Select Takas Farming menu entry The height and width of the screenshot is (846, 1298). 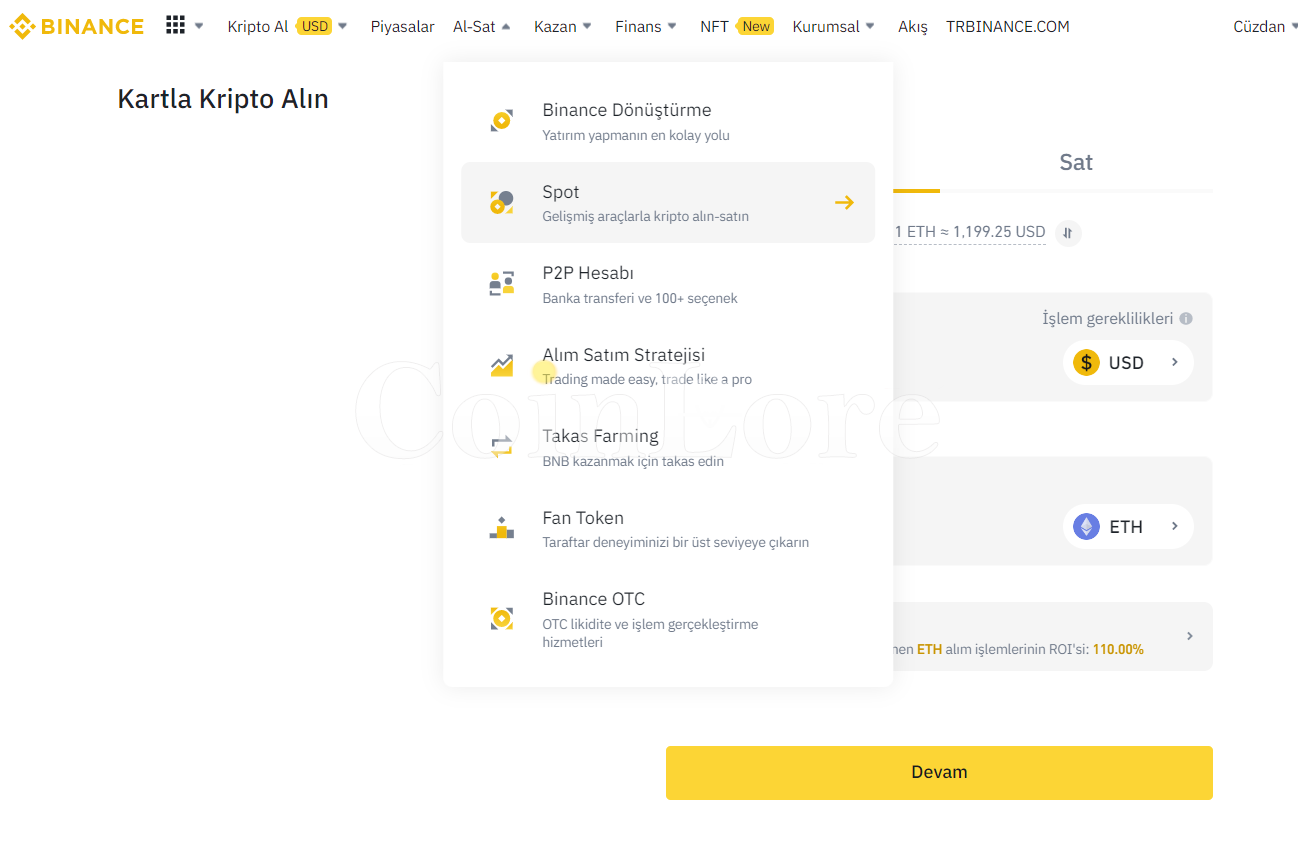[668, 447]
